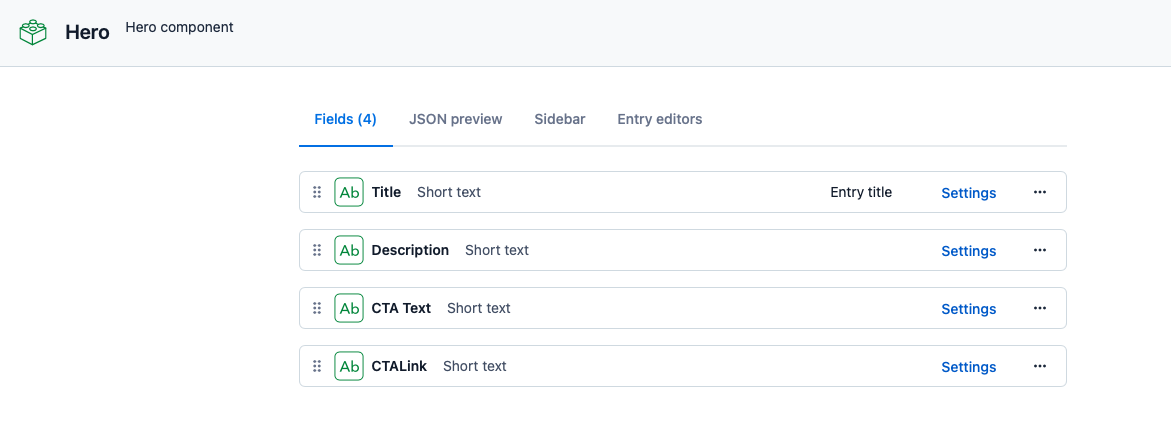Image resolution: width=1171 pixels, height=441 pixels.
Task: Click the drag handle of CTA Text field
Action: 317,308
